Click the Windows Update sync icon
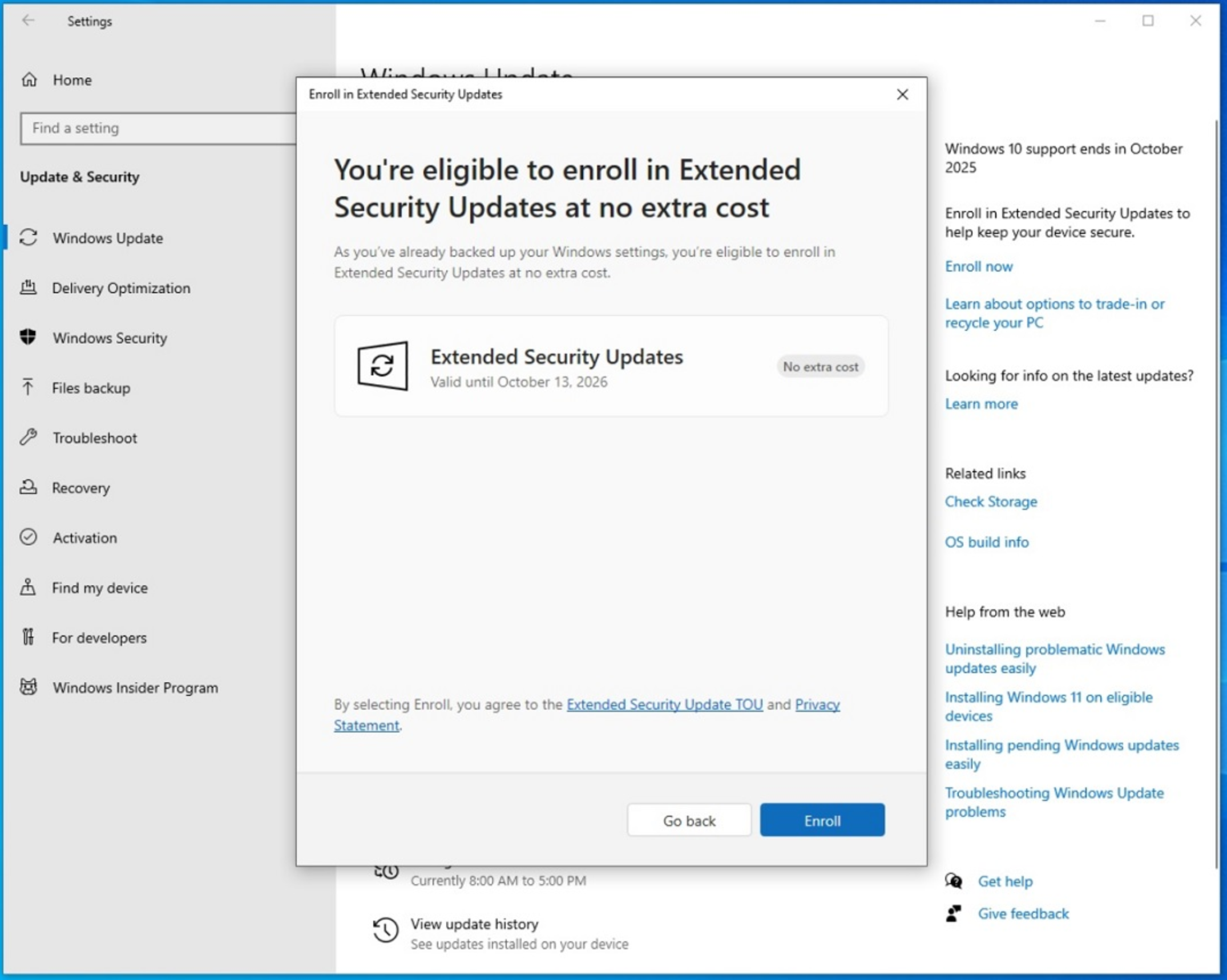1227x980 pixels. click(x=29, y=237)
